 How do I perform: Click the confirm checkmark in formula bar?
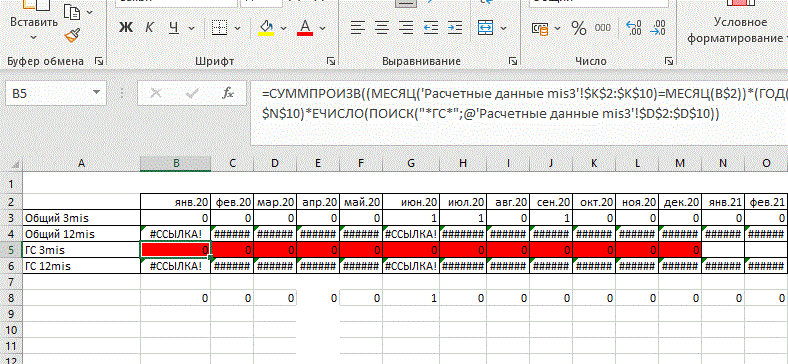tap(192, 93)
